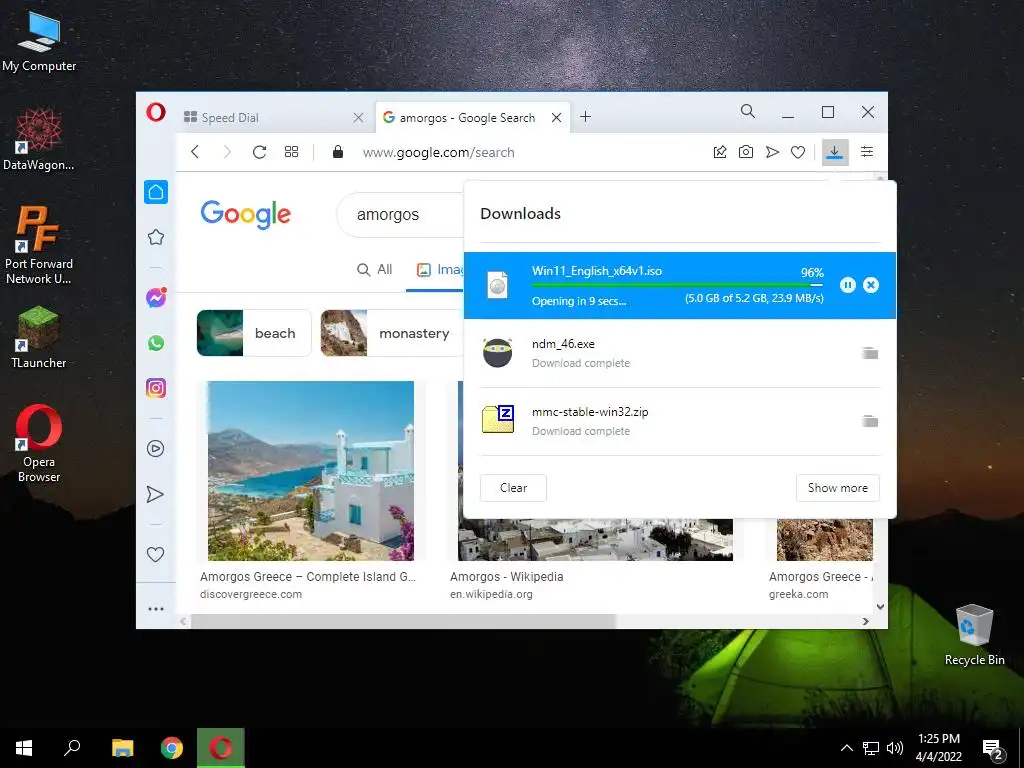Go forward to next page
This screenshot has width=1024, height=768.
click(227, 152)
